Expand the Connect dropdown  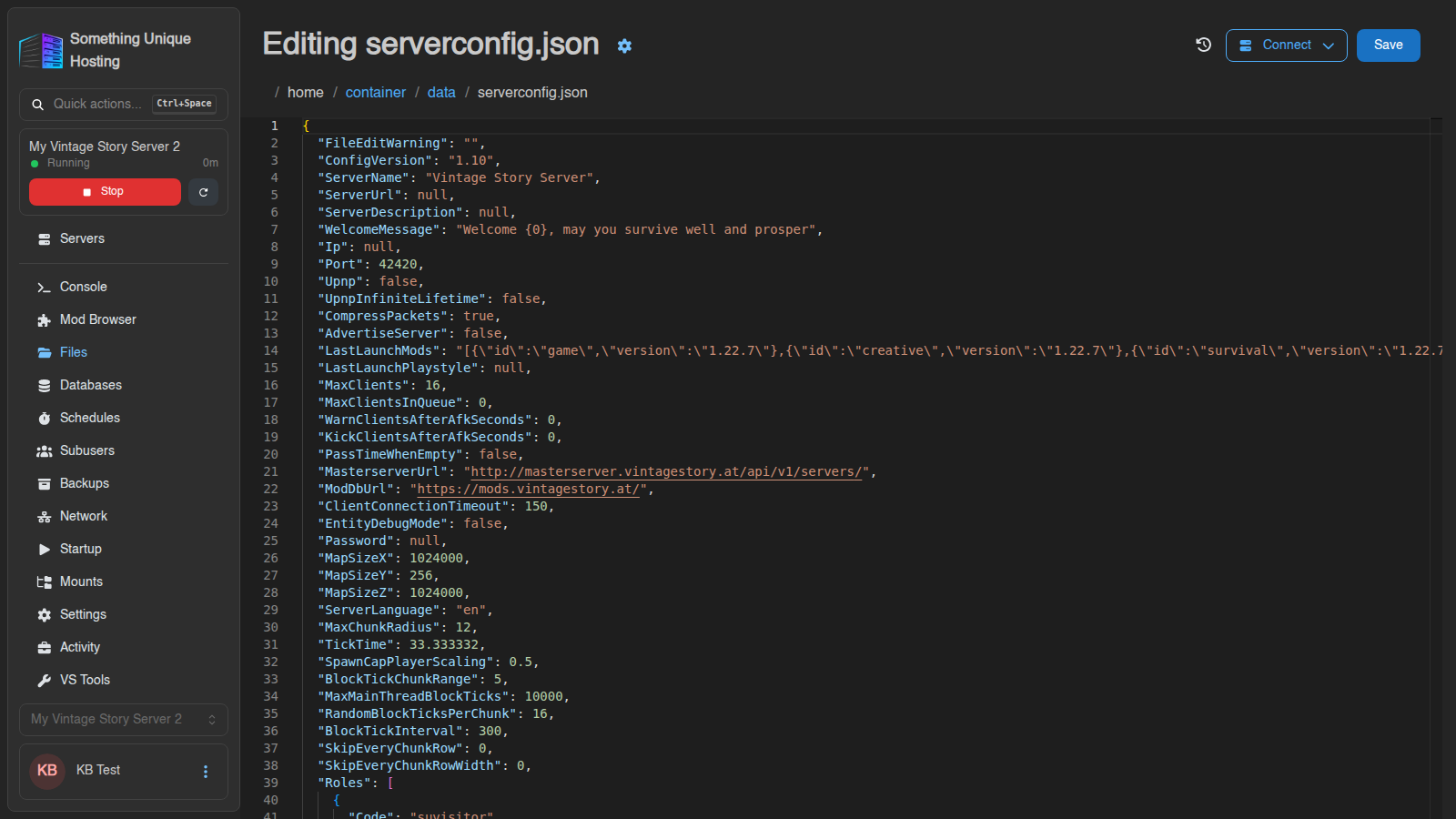pos(1286,45)
